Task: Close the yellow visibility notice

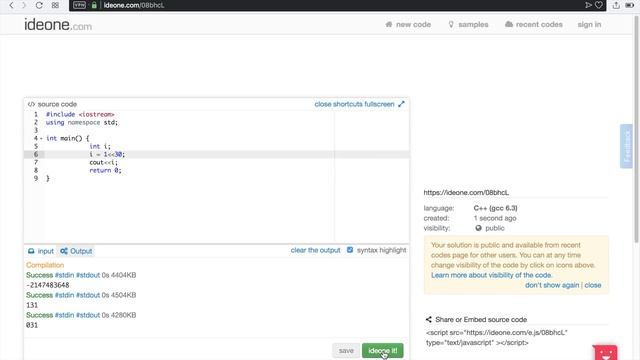Action: click(593, 285)
